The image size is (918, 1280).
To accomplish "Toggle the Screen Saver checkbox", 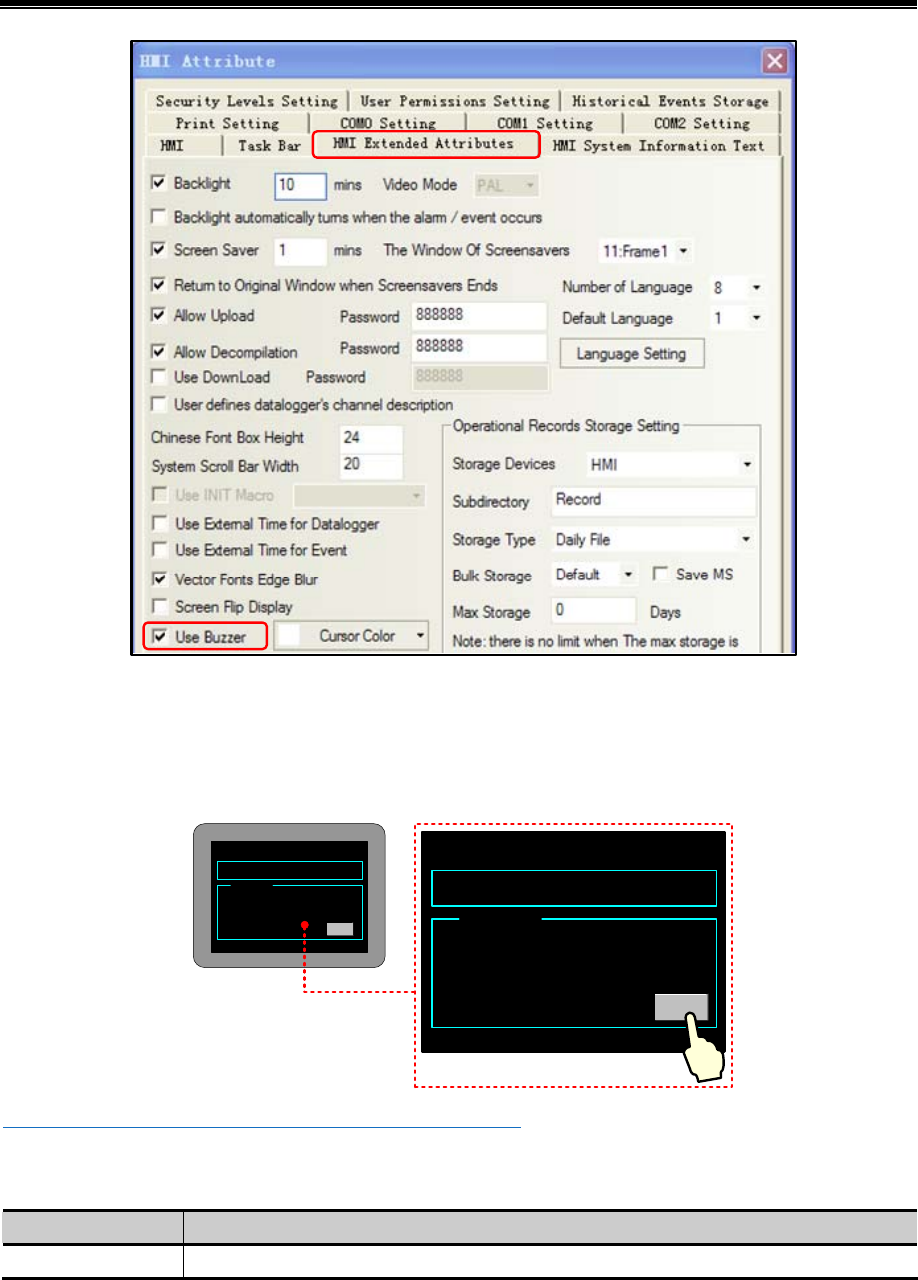I will pyautogui.click(x=158, y=250).
